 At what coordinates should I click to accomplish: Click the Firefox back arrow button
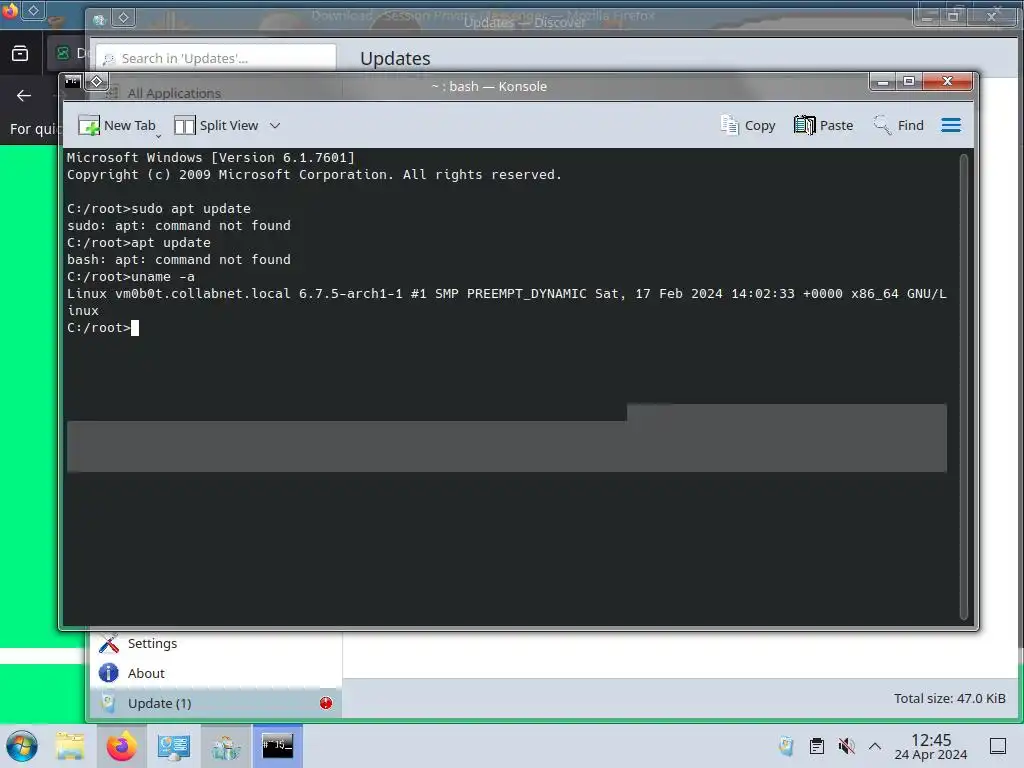coord(24,96)
